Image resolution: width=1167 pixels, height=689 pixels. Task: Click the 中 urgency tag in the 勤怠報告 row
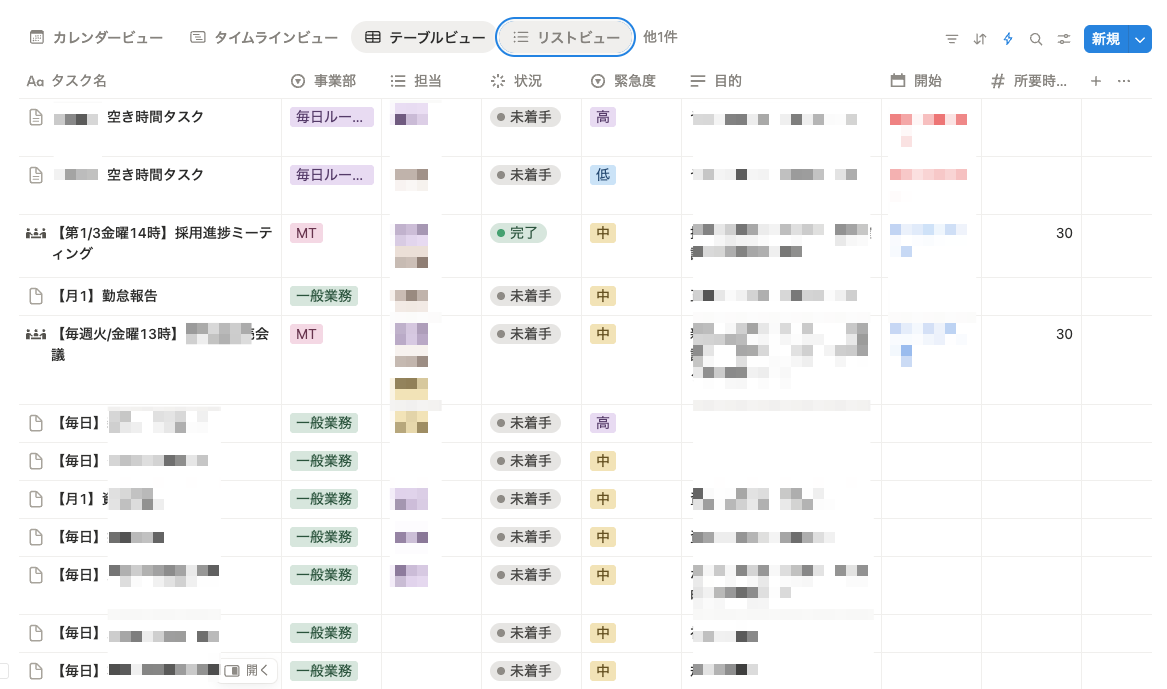coord(603,296)
